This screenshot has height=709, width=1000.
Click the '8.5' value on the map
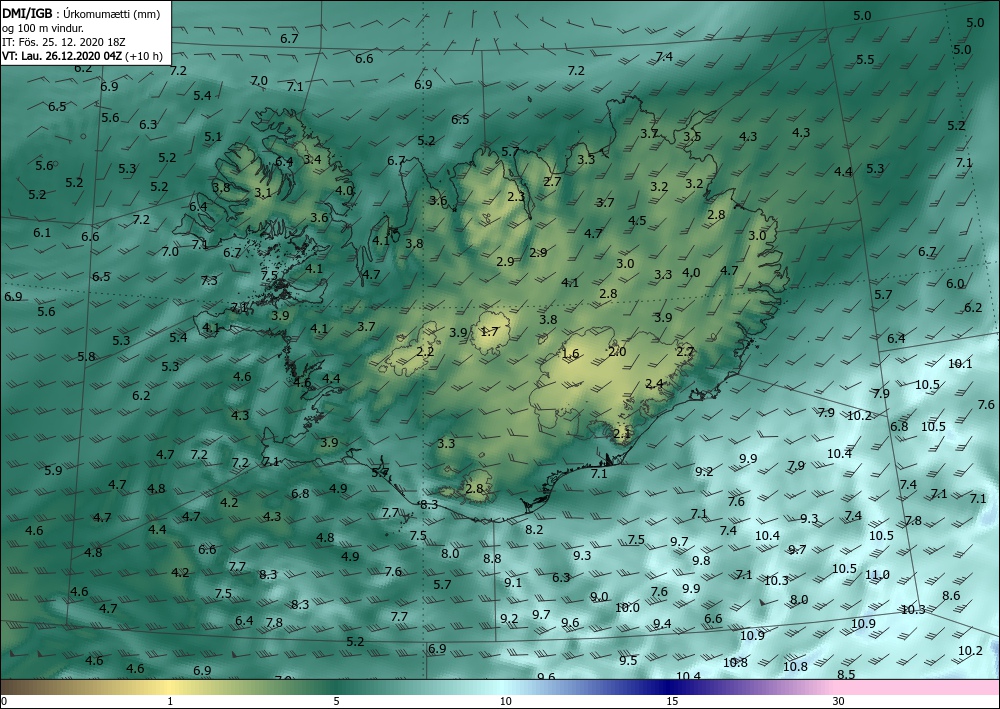click(x=846, y=674)
